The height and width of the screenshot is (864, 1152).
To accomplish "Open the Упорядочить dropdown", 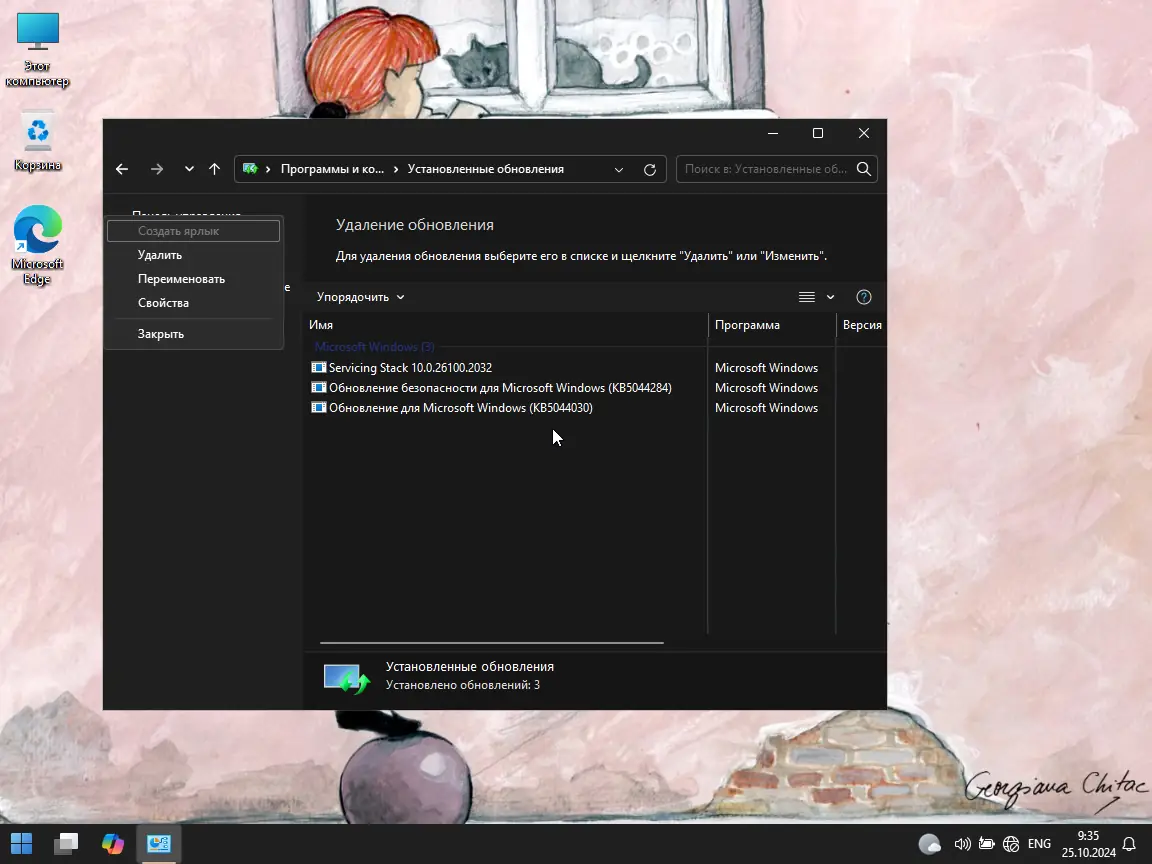I will (x=359, y=296).
